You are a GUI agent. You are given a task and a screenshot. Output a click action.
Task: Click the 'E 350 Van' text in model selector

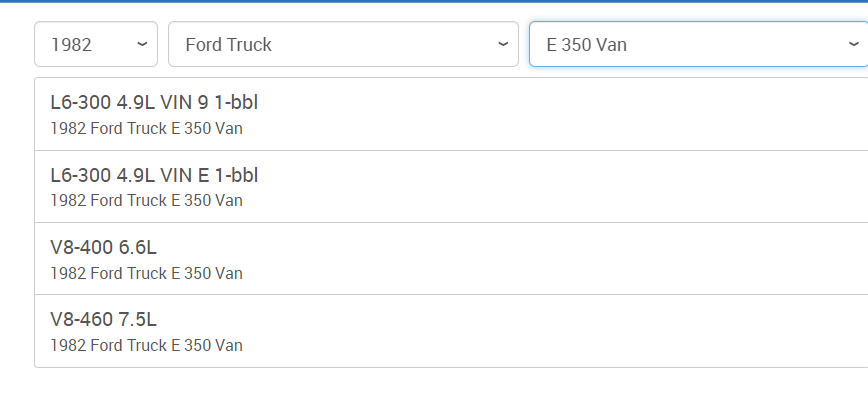click(x=586, y=45)
